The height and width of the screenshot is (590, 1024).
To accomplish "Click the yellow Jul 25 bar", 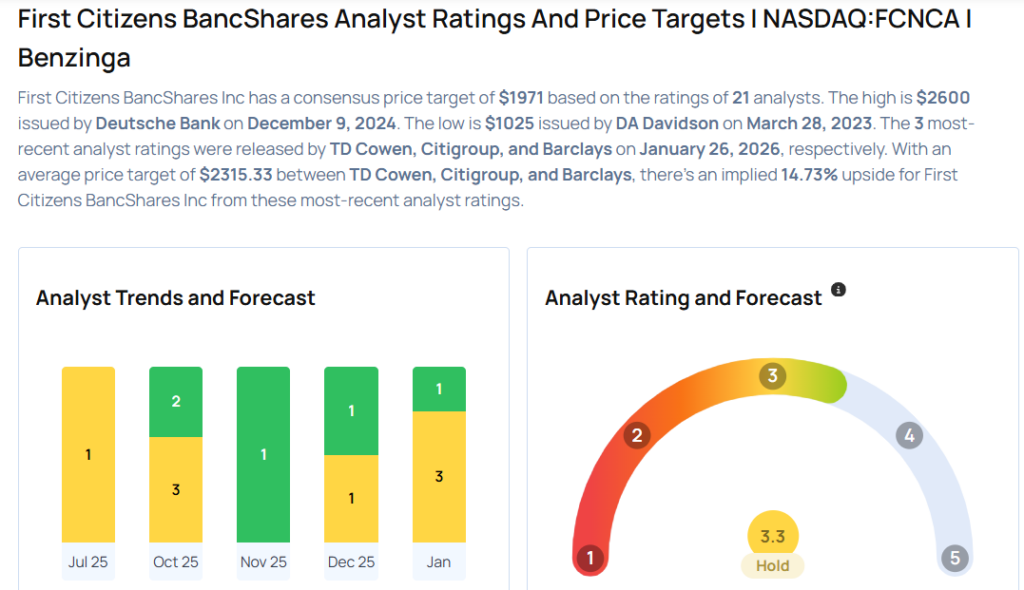I will point(88,454).
